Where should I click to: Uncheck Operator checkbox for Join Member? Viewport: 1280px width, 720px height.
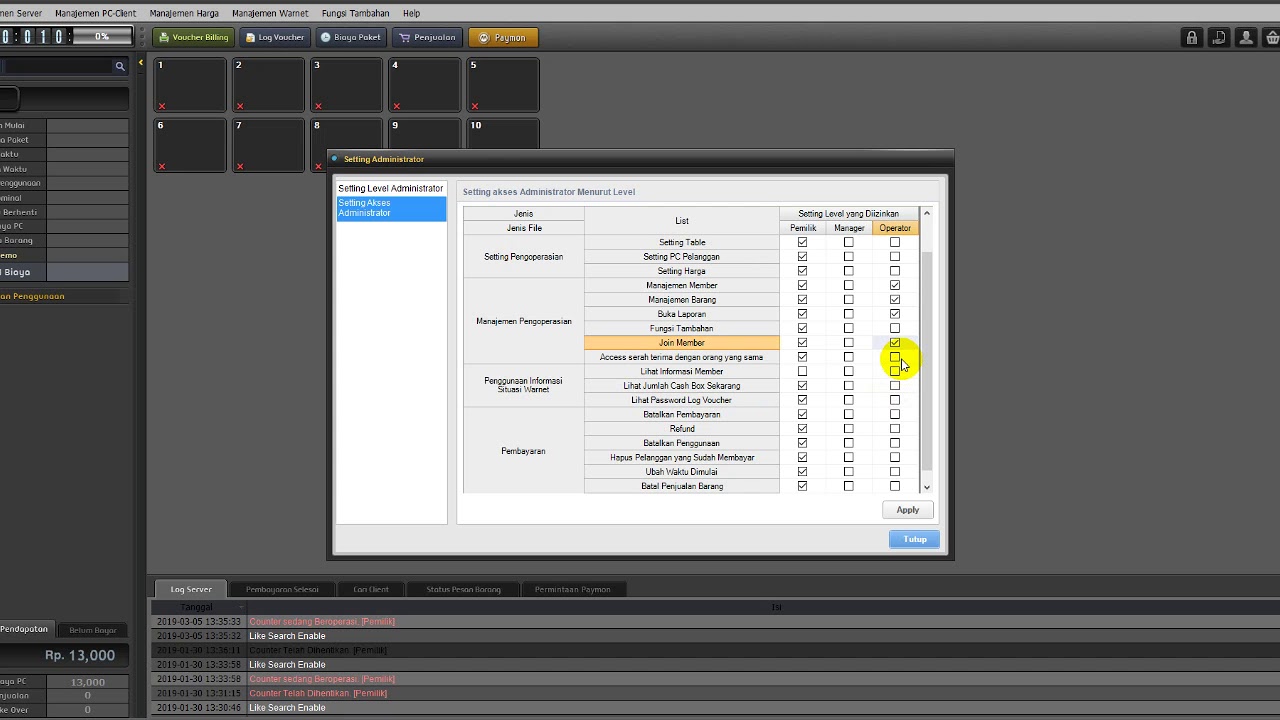895,343
